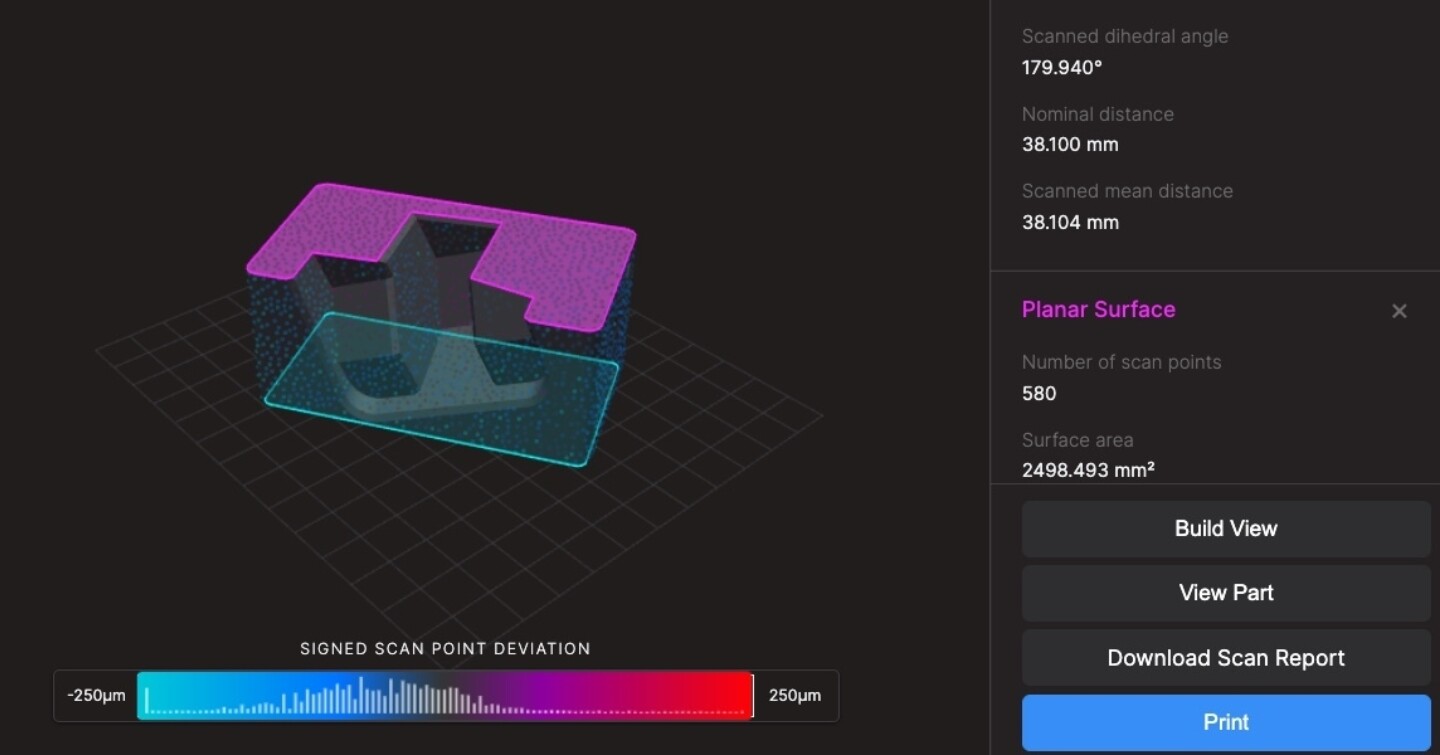Click the number of scan points 580

coord(1038,393)
